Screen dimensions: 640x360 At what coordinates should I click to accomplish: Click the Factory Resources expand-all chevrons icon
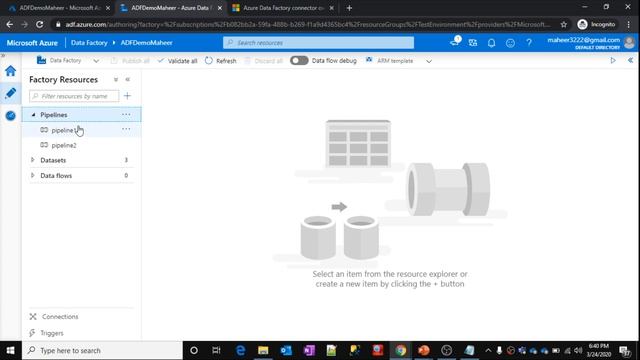click(x=116, y=80)
